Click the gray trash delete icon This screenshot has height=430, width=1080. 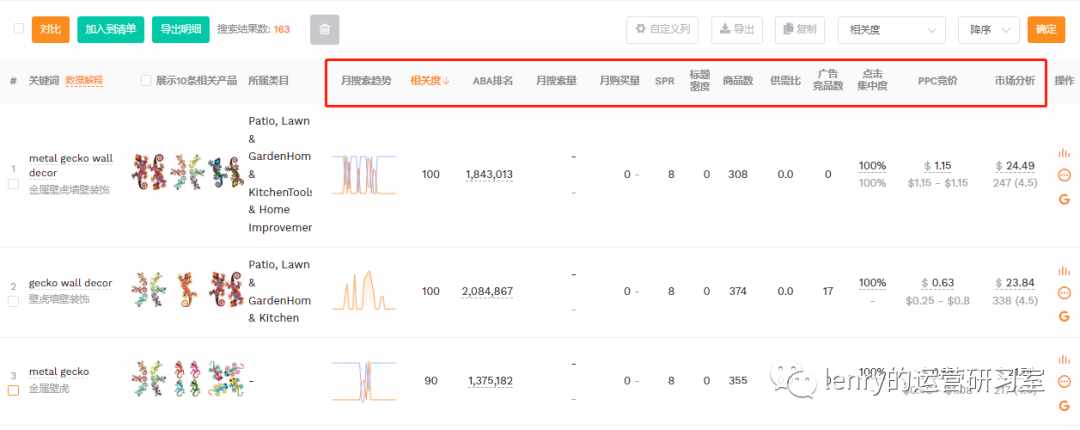[324, 30]
